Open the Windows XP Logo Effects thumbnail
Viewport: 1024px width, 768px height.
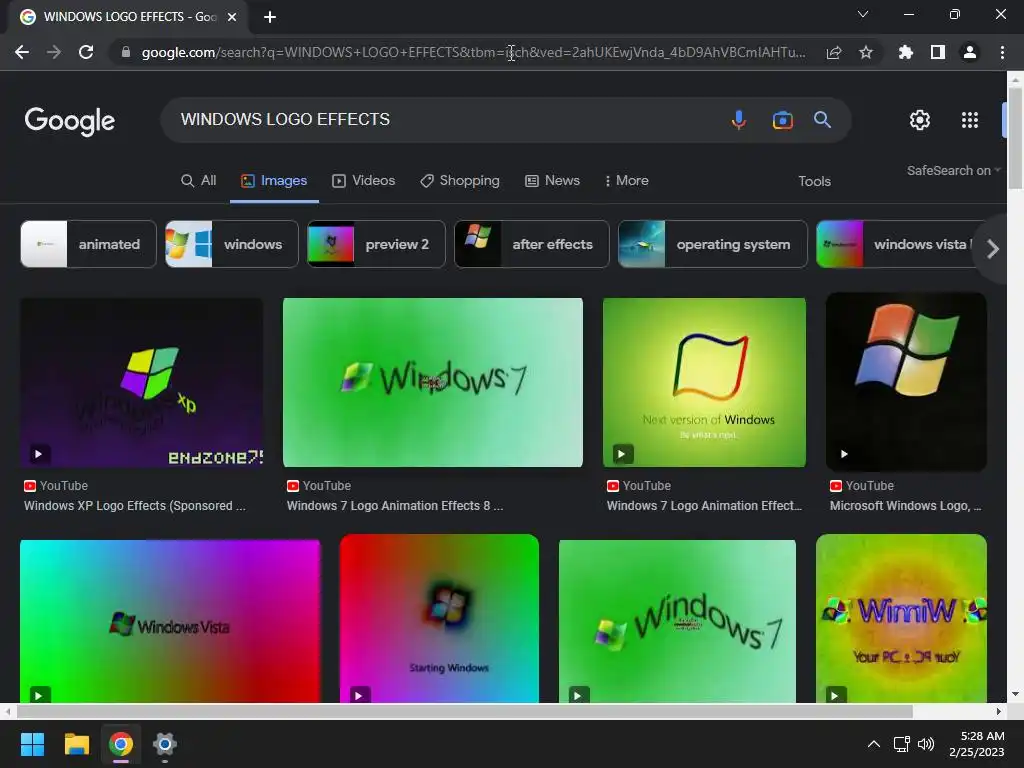click(142, 383)
